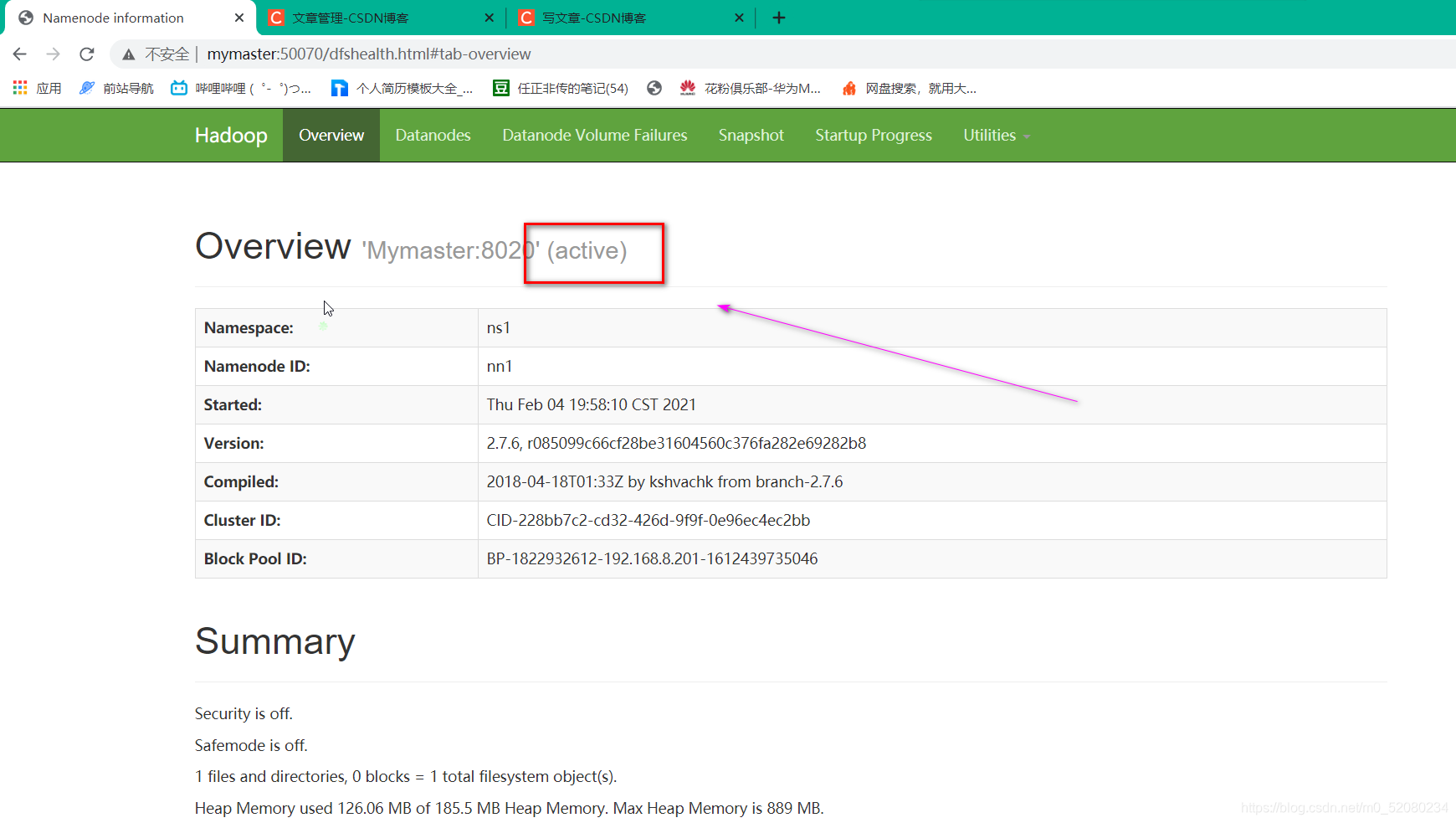Click the Block Pool ID value BP-1822932612
The image size is (1456, 823).
point(652,559)
